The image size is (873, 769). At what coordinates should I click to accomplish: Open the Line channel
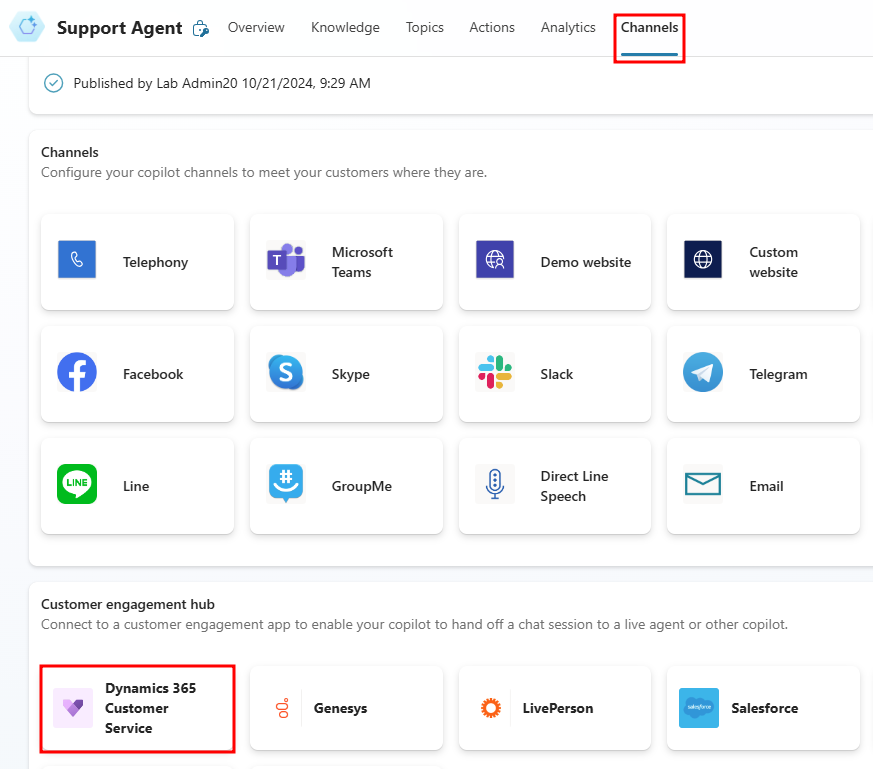[137, 485]
